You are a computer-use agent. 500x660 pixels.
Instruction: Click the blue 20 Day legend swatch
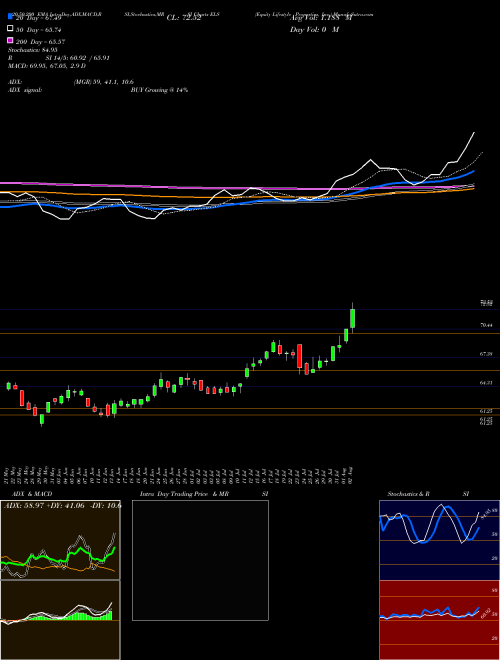10,17
